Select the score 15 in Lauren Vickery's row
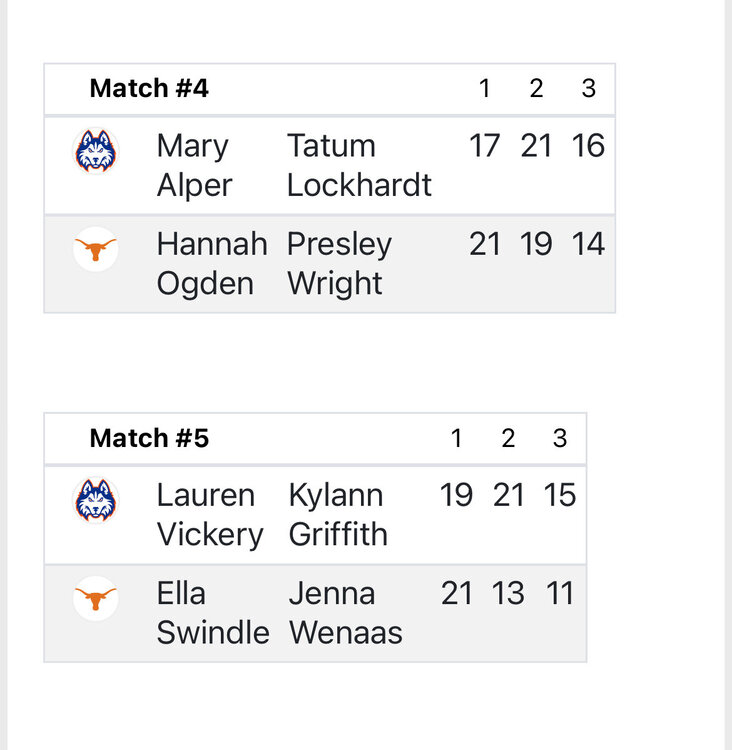The height and width of the screenshot is (750, 732). click(x=560, y=495)
